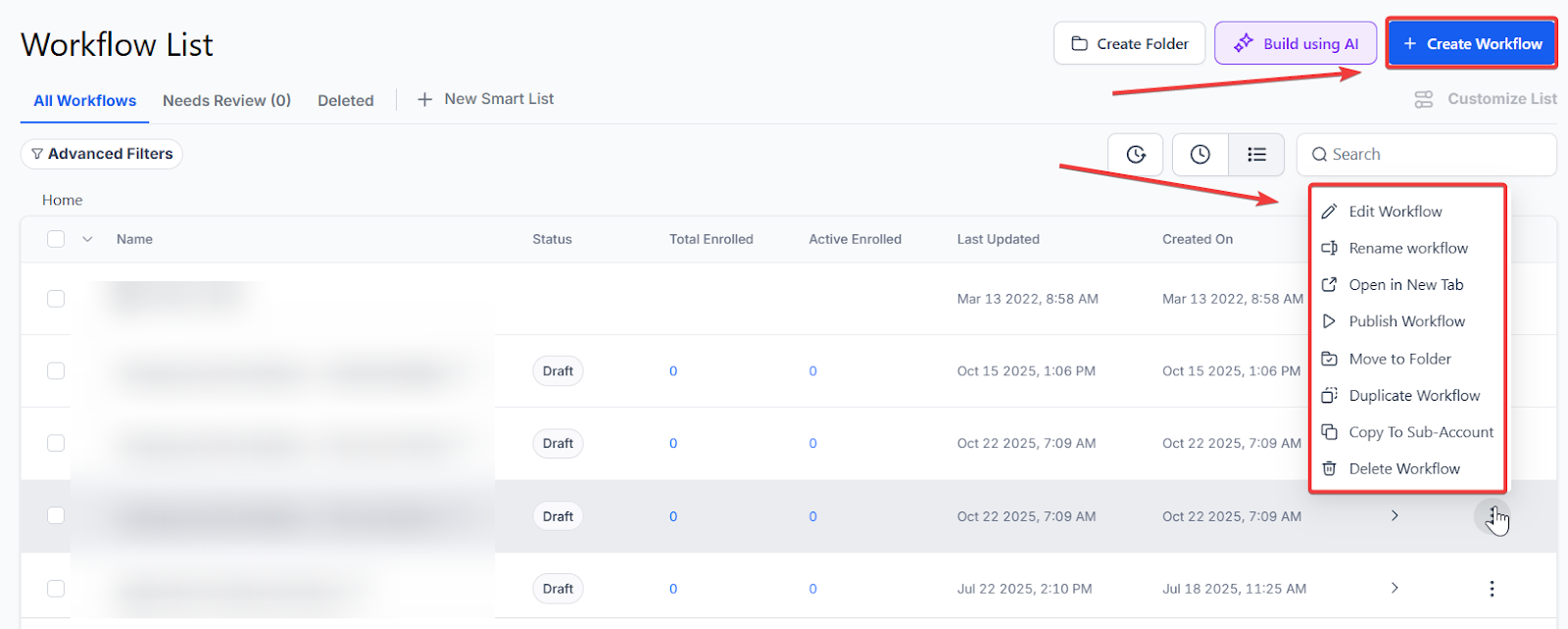Click the trash icon for Delete Workflow
This screenshot has width=1568, height=629.
1329,469
